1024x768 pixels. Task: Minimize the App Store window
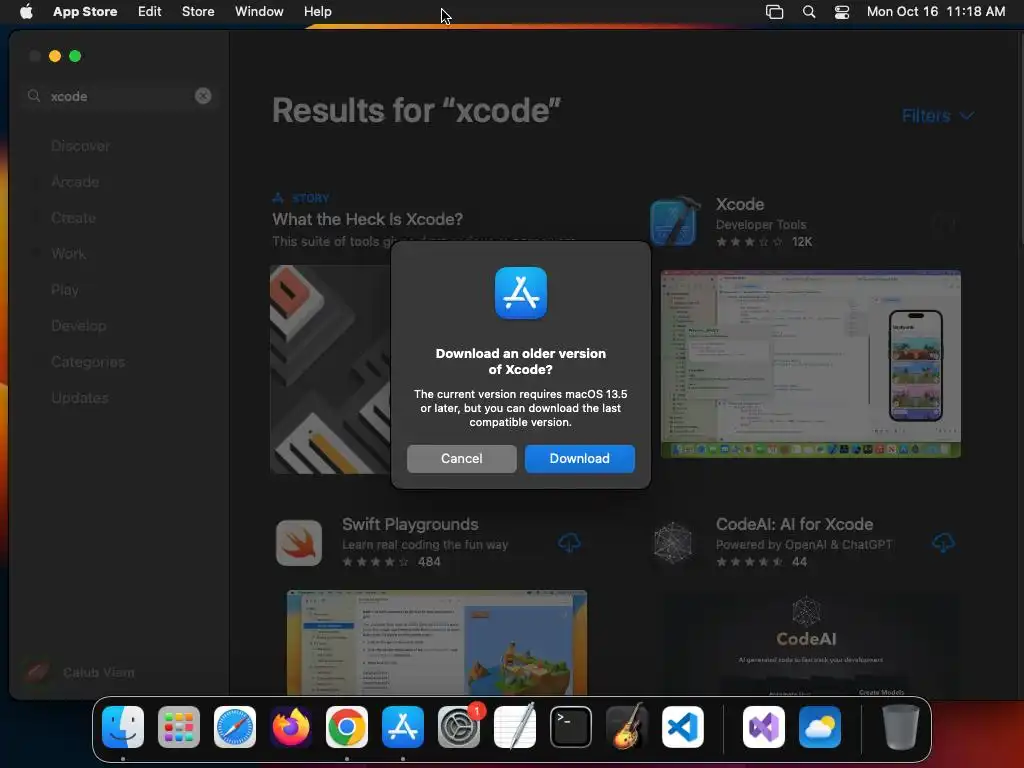[x=55, y=56]
